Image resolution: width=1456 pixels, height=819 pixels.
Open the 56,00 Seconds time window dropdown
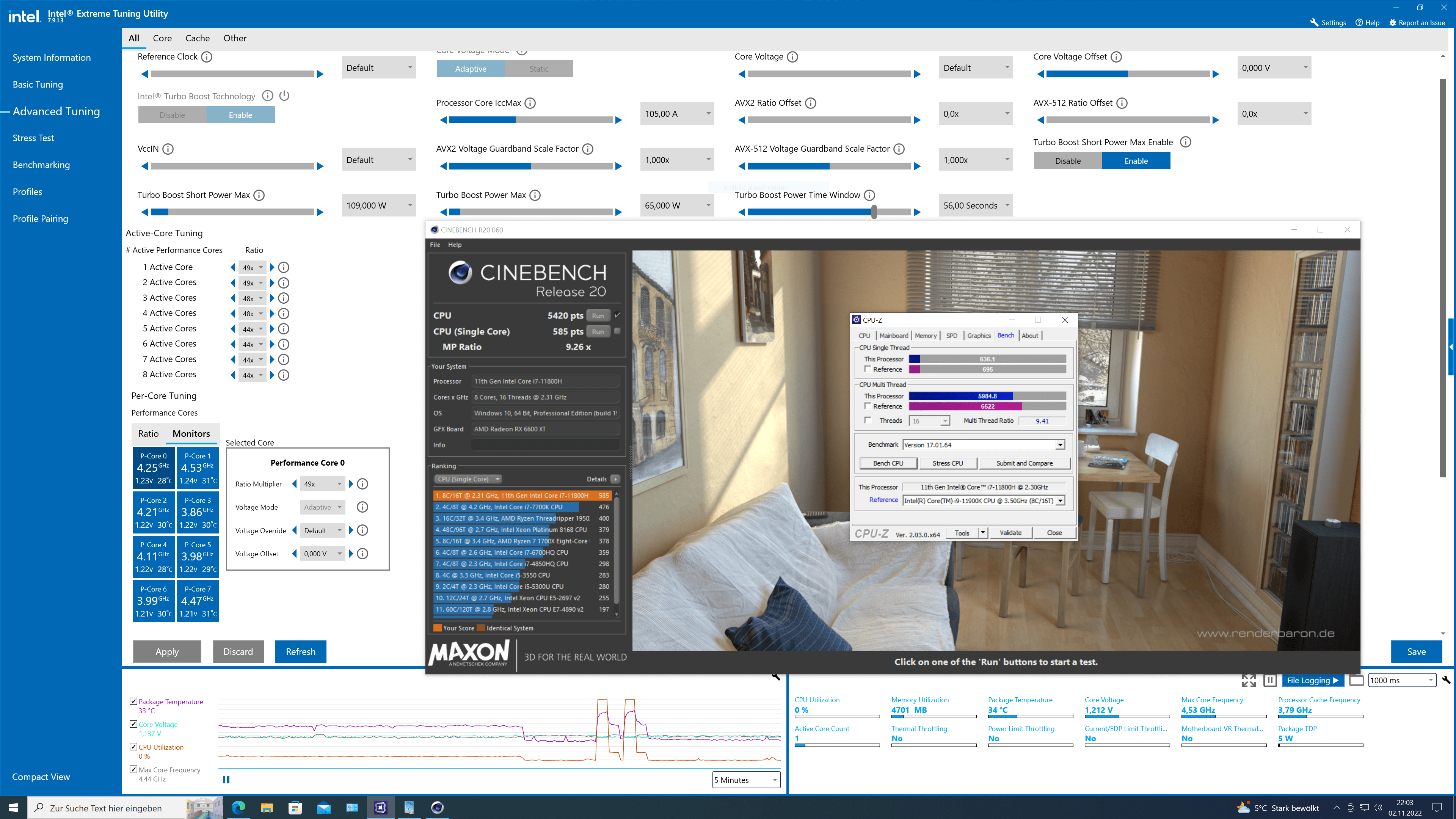click(x=976, y=205)
